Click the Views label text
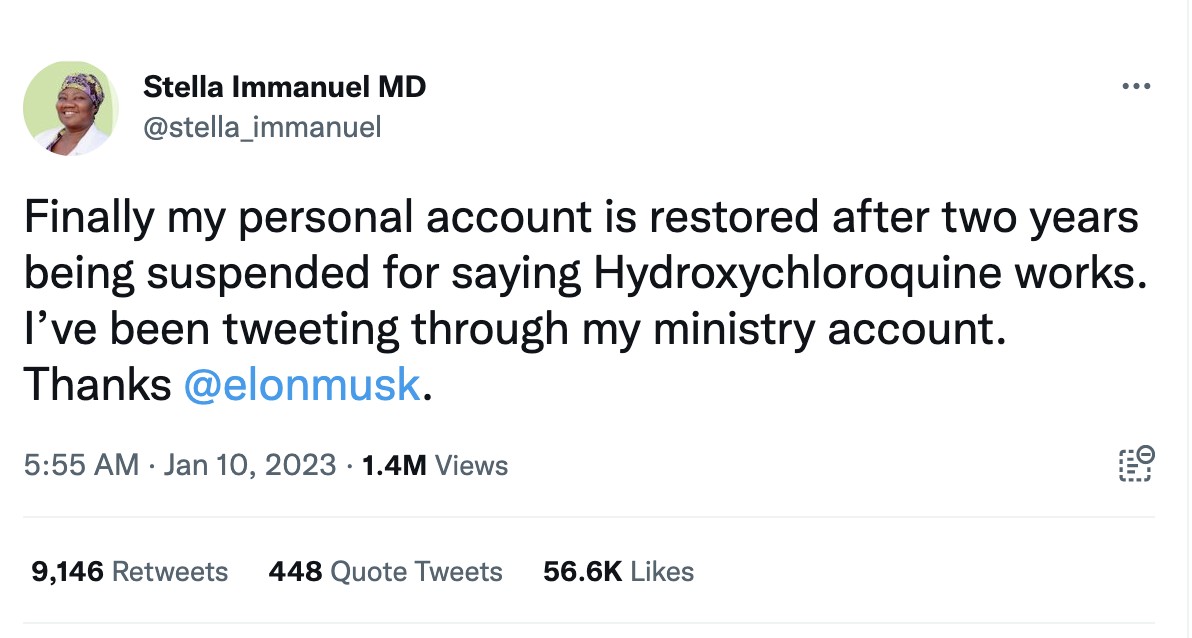Image resolution: width=1192 pixels, height=638 pixels. tap(472, 464)
